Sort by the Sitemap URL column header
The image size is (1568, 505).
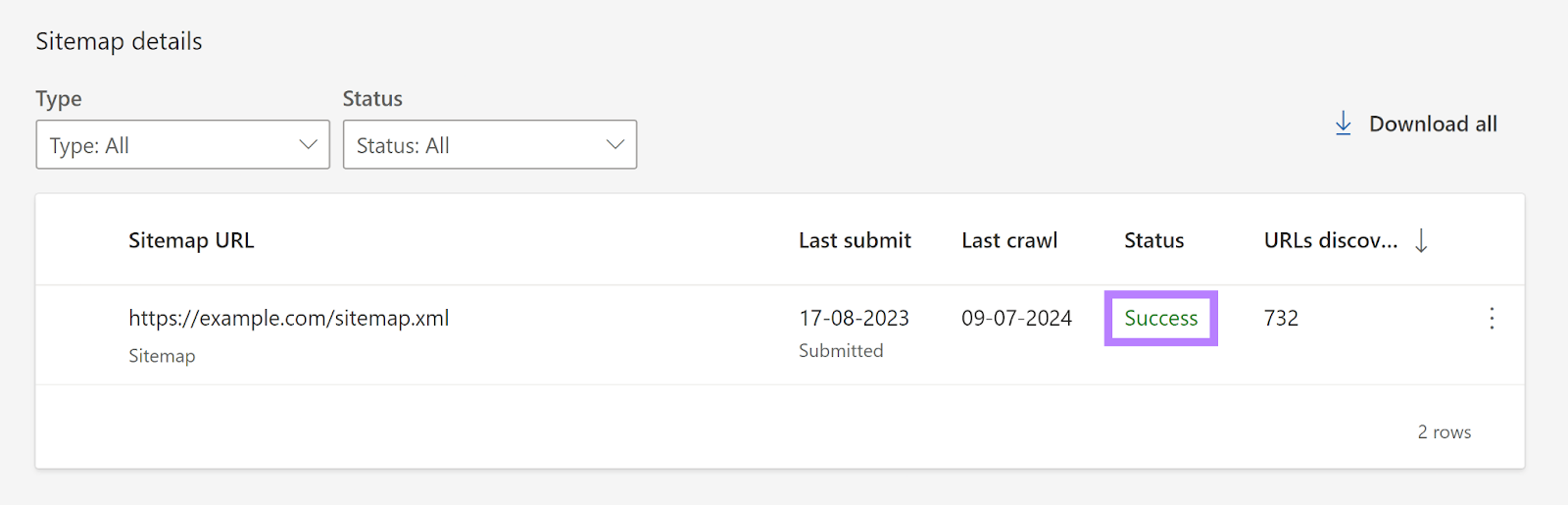point(191,240)
